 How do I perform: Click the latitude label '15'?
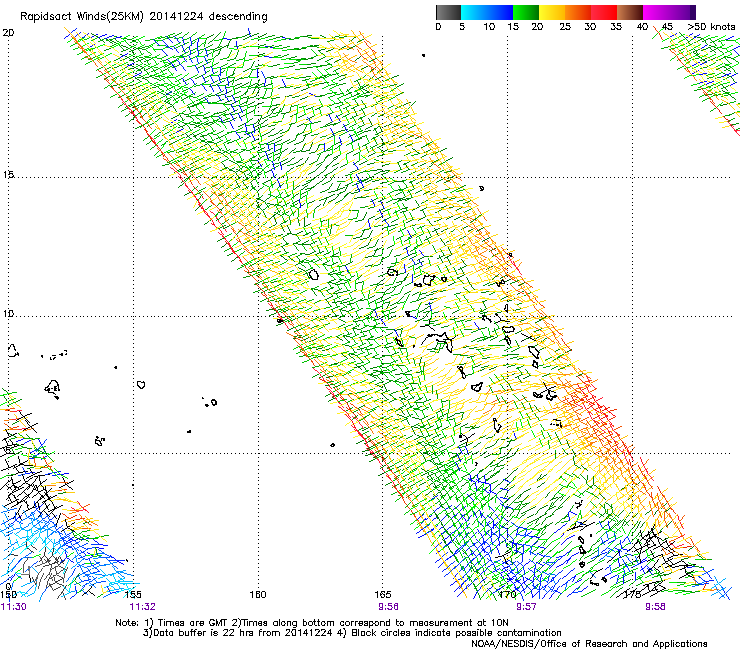[x=8, y=175]
